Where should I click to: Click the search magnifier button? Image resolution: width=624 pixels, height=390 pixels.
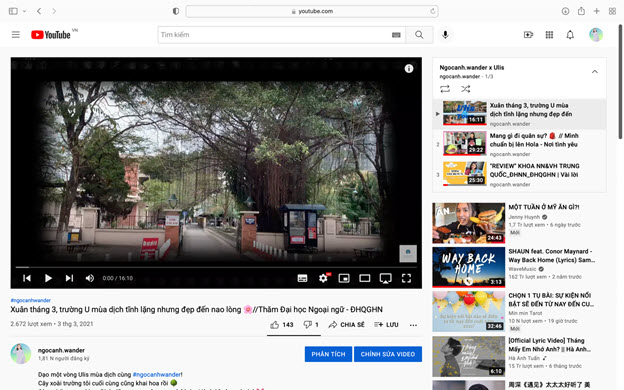419,35
